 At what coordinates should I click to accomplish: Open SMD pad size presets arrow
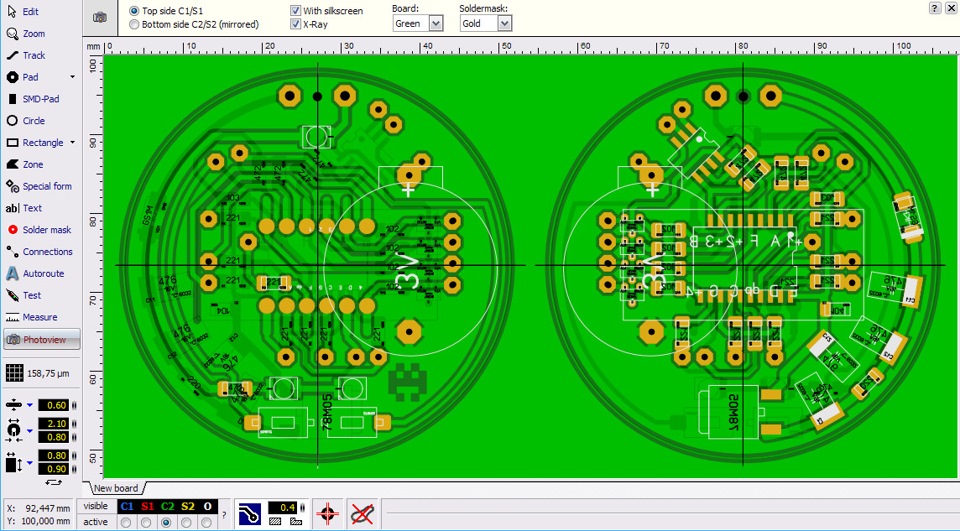click(x=29, y=463)
